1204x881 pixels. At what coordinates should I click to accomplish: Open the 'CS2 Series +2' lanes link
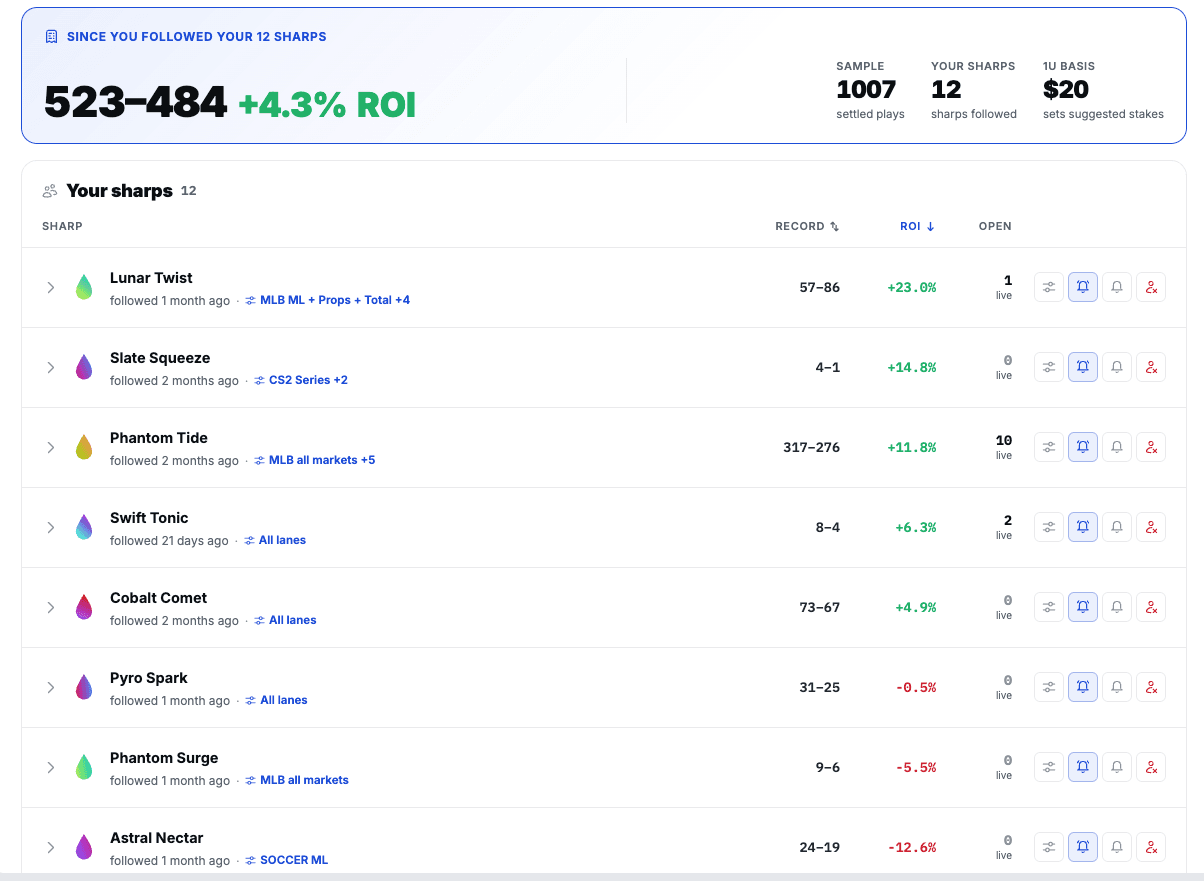(x=301, y=380)
